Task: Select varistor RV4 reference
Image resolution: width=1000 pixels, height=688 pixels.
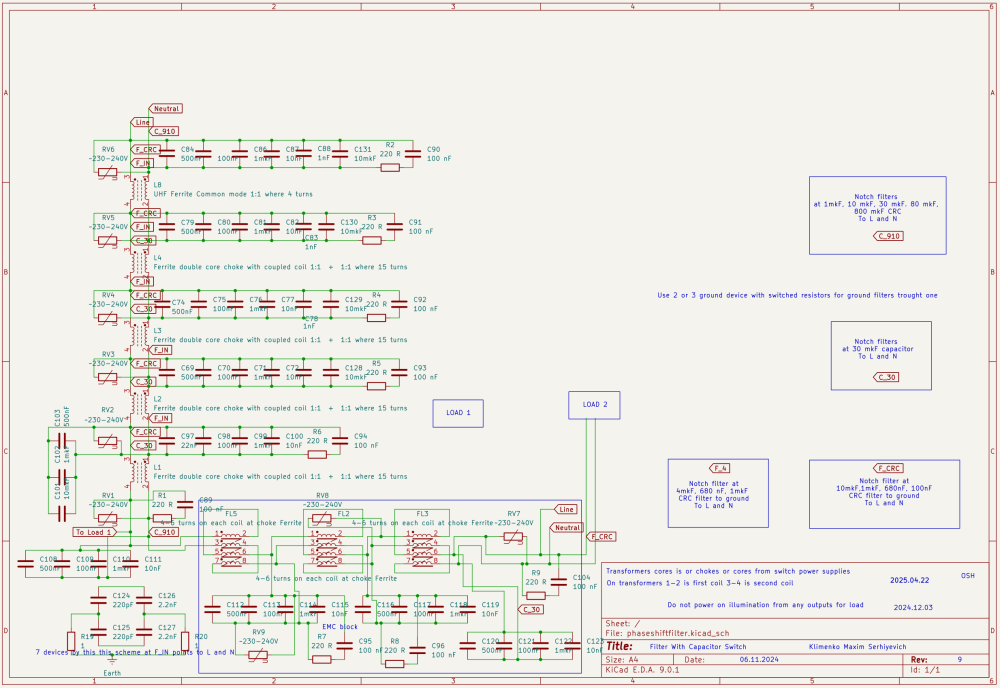Action: (x=108, y=296)
